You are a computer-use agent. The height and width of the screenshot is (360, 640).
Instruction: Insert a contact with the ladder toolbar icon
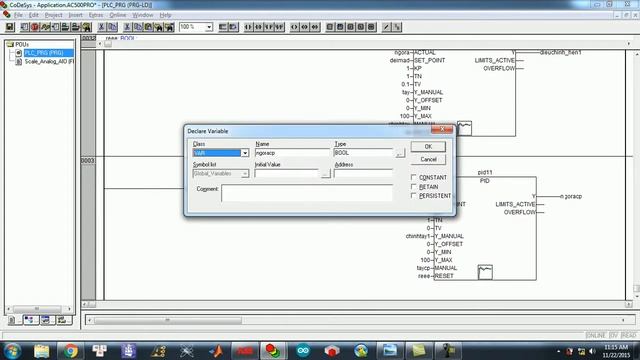249,27
